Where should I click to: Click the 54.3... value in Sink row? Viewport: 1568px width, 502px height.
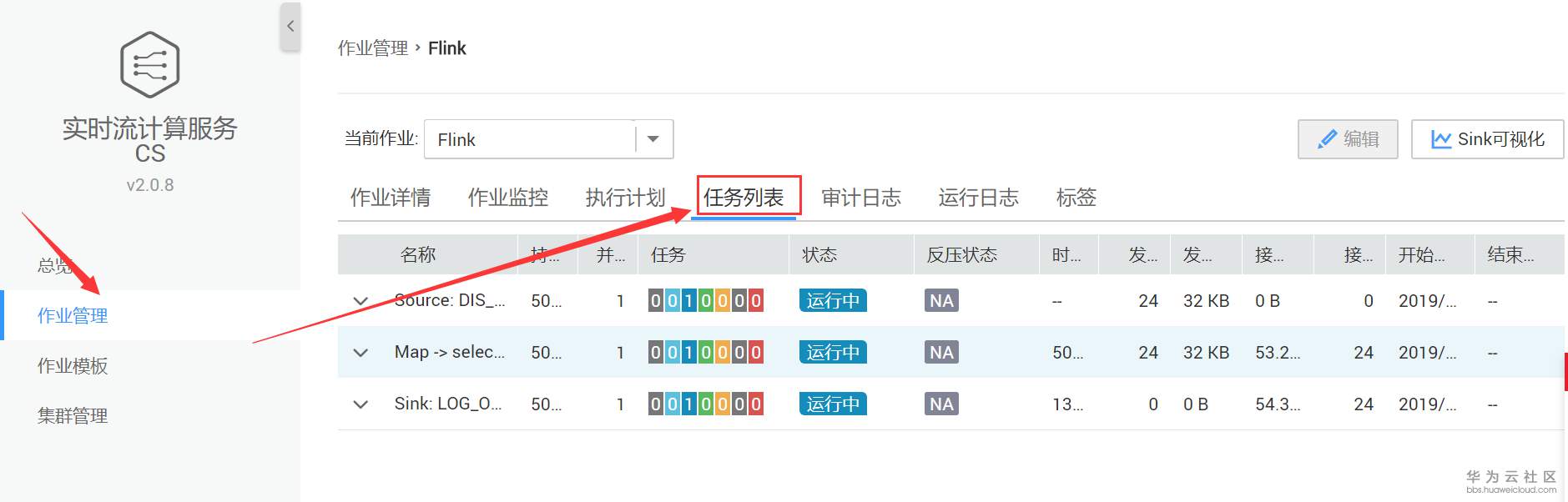[1278, 404]
